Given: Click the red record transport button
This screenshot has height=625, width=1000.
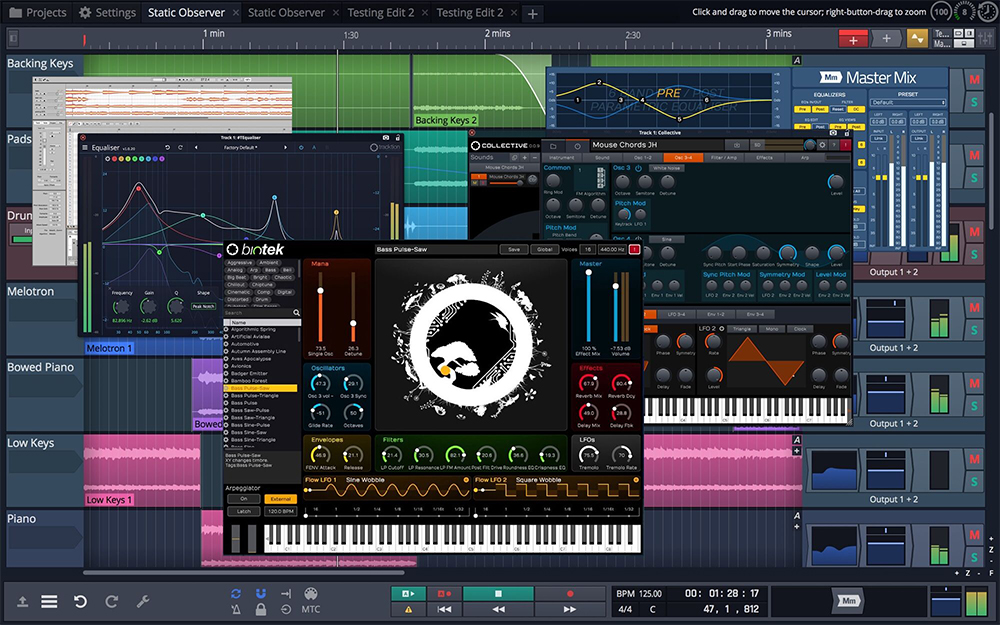Looking at the screenshot, I should [570, 593].
